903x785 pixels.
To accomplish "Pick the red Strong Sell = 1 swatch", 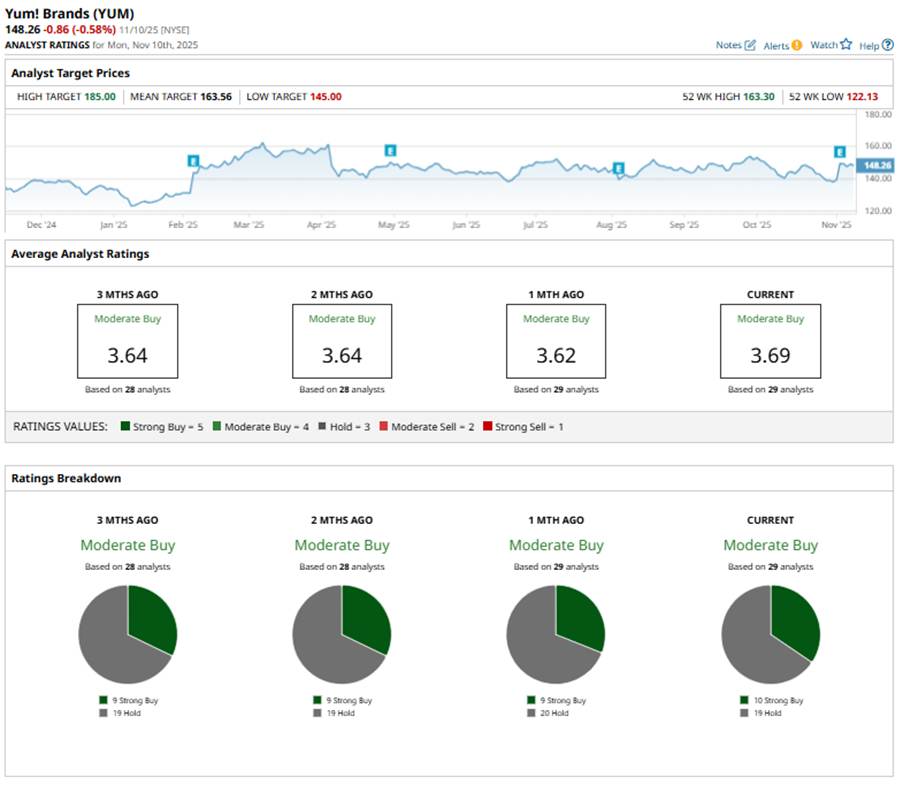I will (x=487, y=427).
